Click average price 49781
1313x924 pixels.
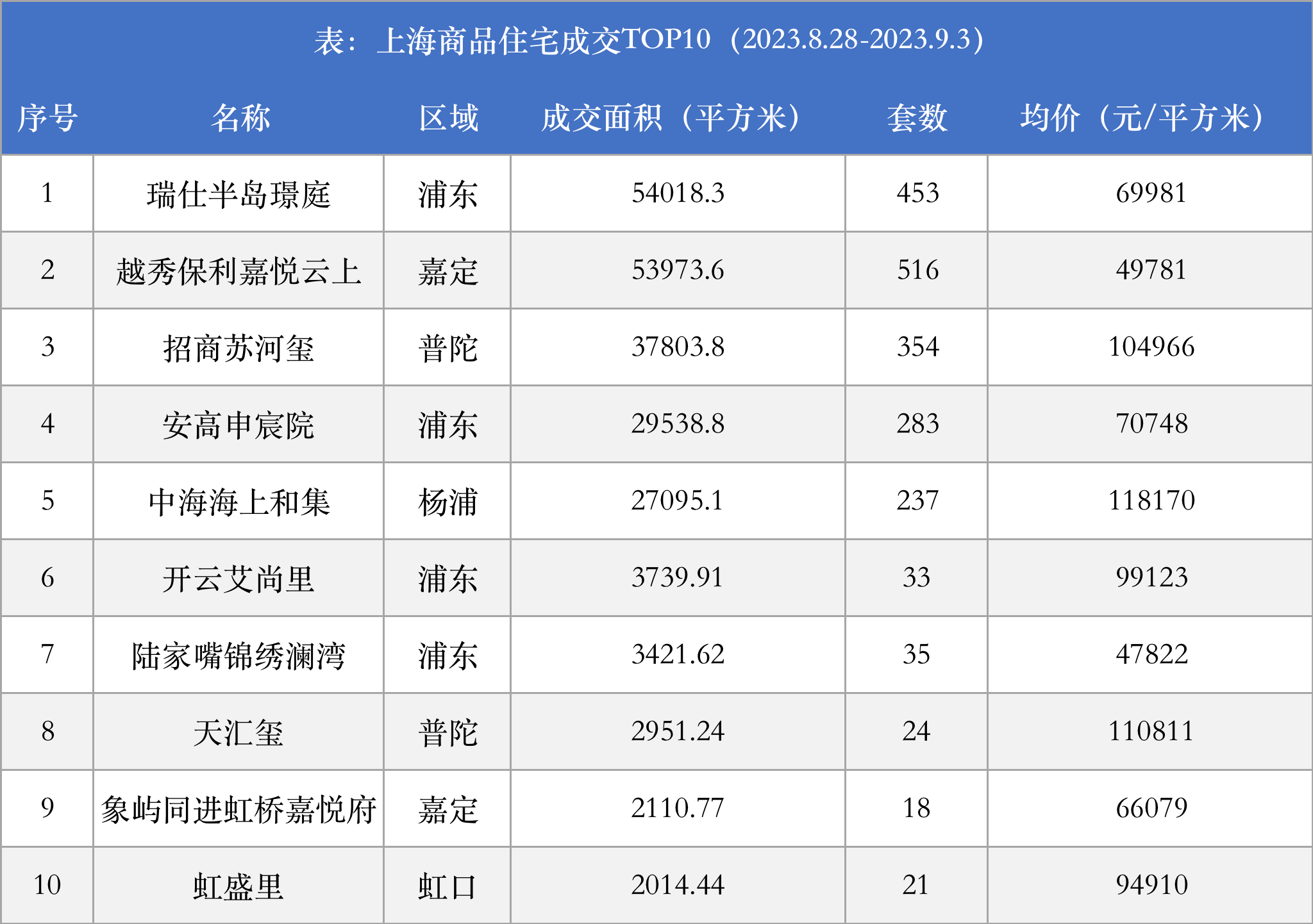tap(1151, 270)
